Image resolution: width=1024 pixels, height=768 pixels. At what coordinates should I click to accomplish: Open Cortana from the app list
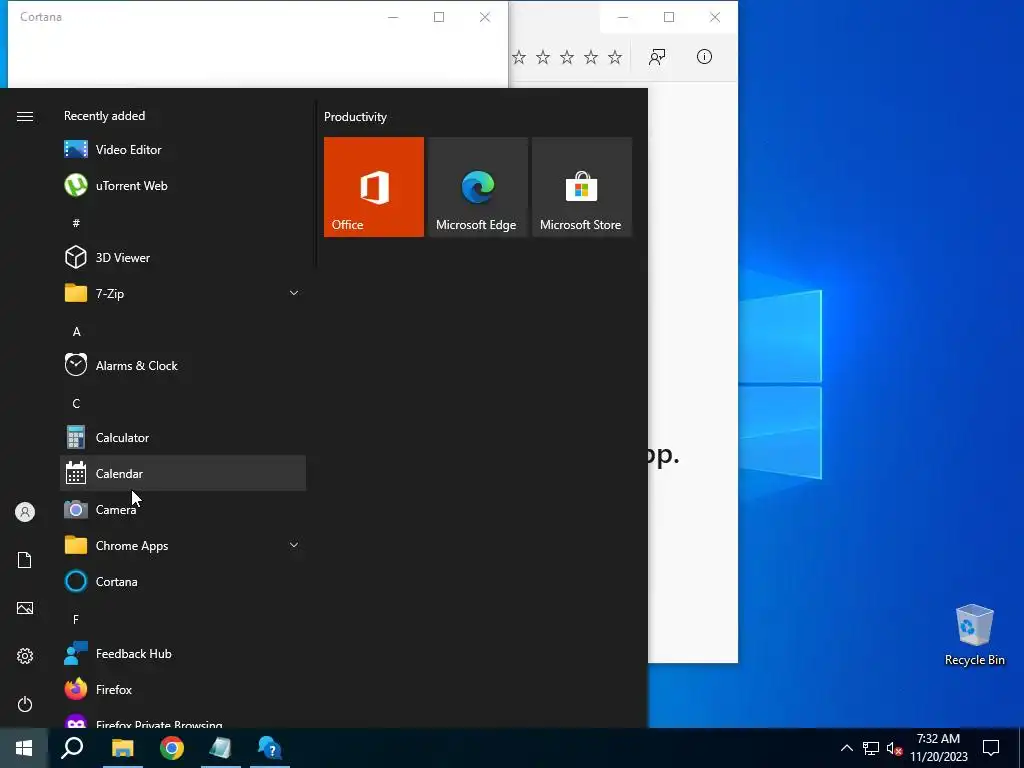point(183,581)
